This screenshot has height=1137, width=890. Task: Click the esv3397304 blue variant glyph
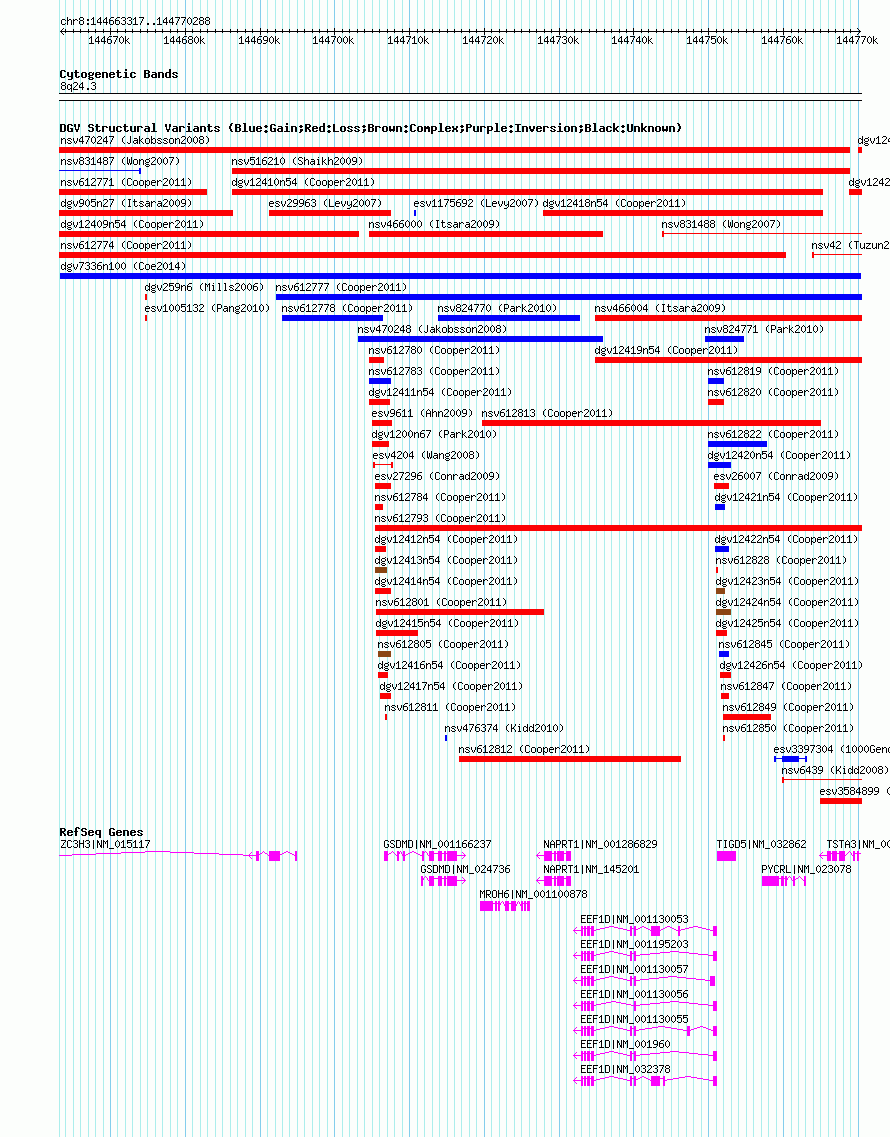[x=791, y=760]
